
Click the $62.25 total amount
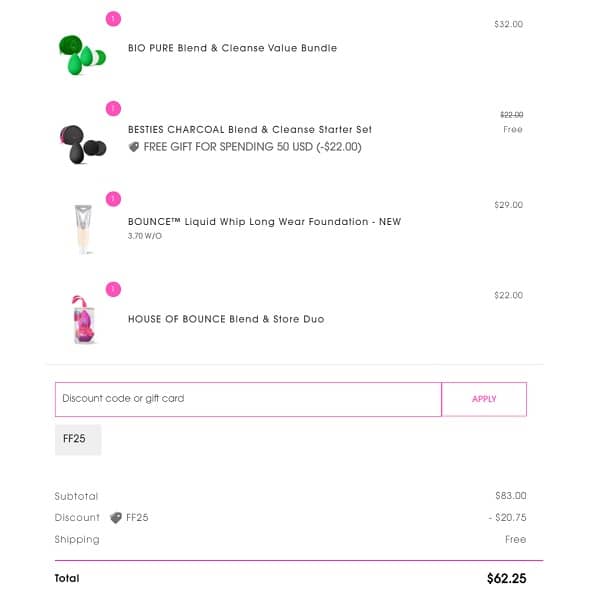click(506, 578)
